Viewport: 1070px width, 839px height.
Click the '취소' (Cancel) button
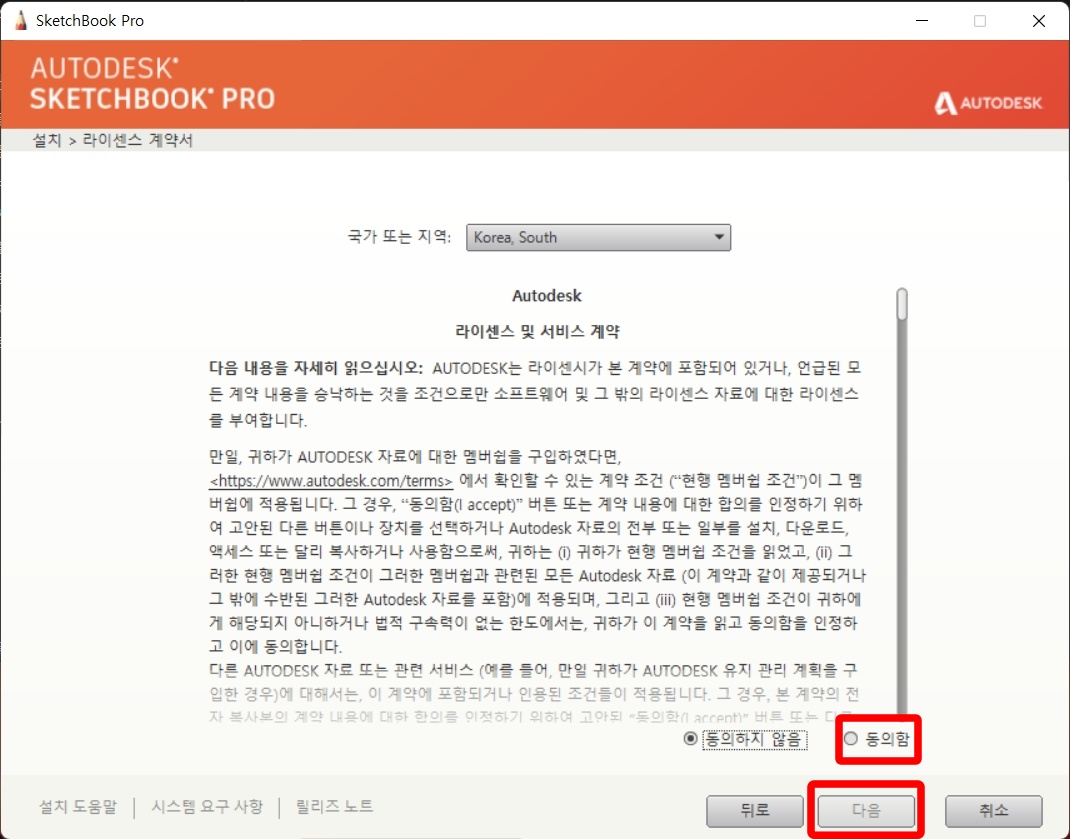coord(994,810)
